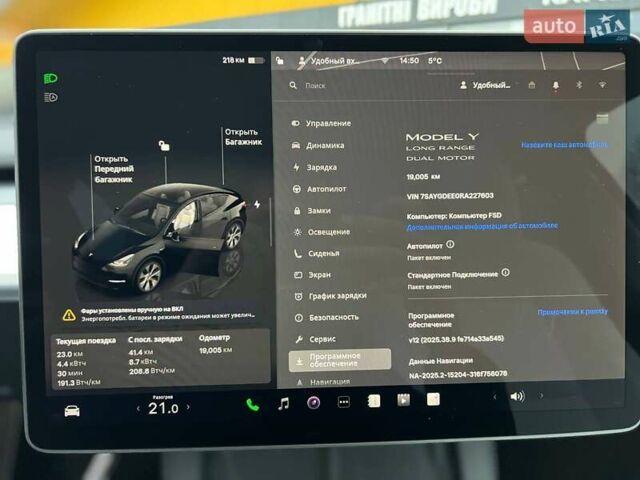Open the Автопилот menu
640x480 pixels.
[x=320, y=189]
